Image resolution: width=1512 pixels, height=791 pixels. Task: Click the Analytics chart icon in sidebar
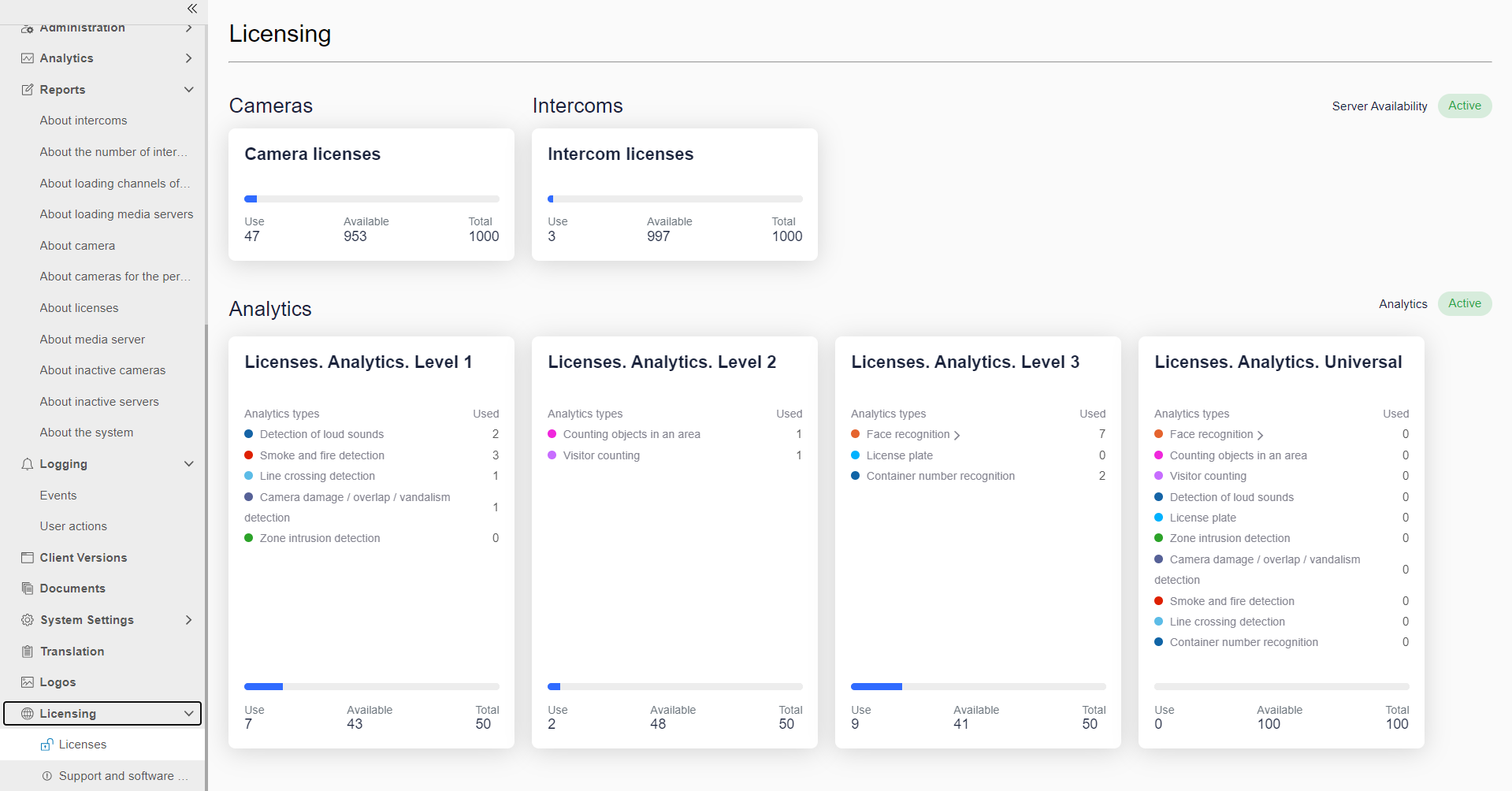[28, 58]
